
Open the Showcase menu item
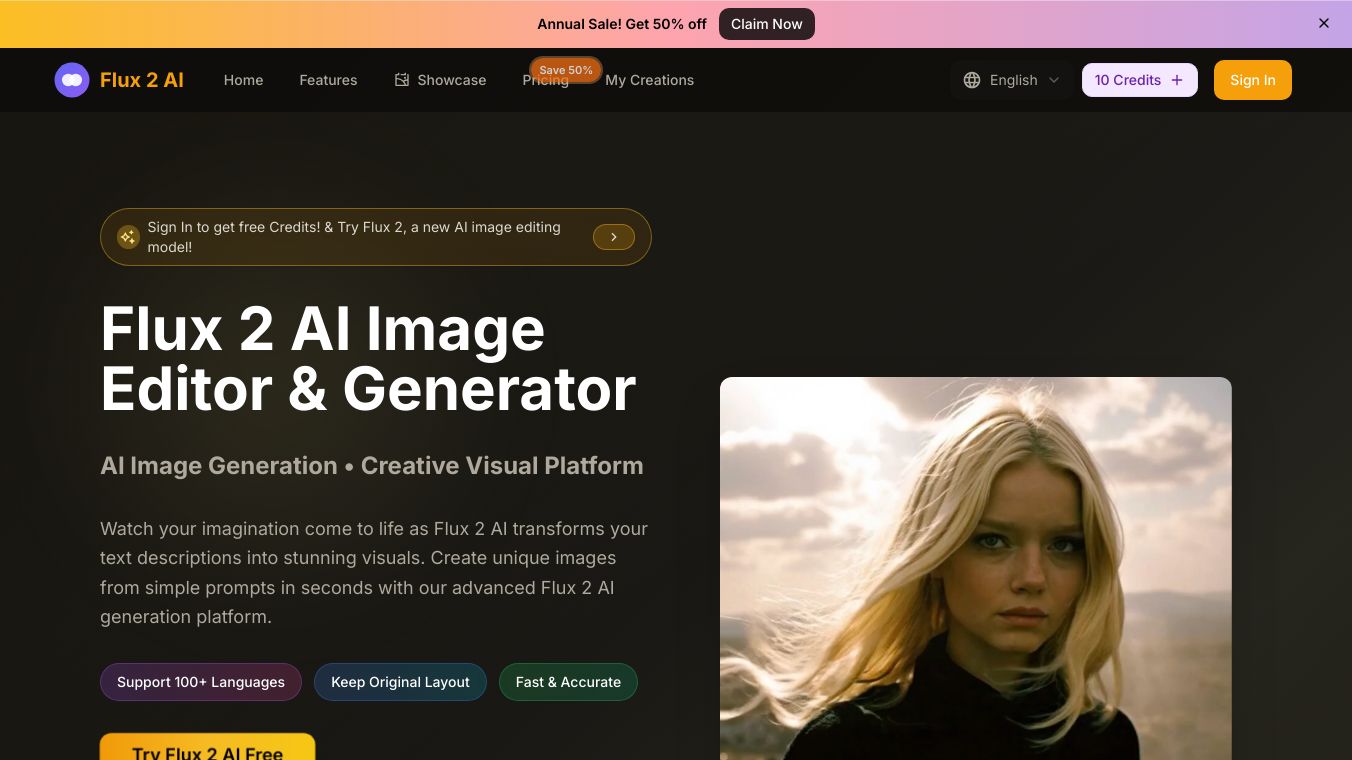[440, 80]
